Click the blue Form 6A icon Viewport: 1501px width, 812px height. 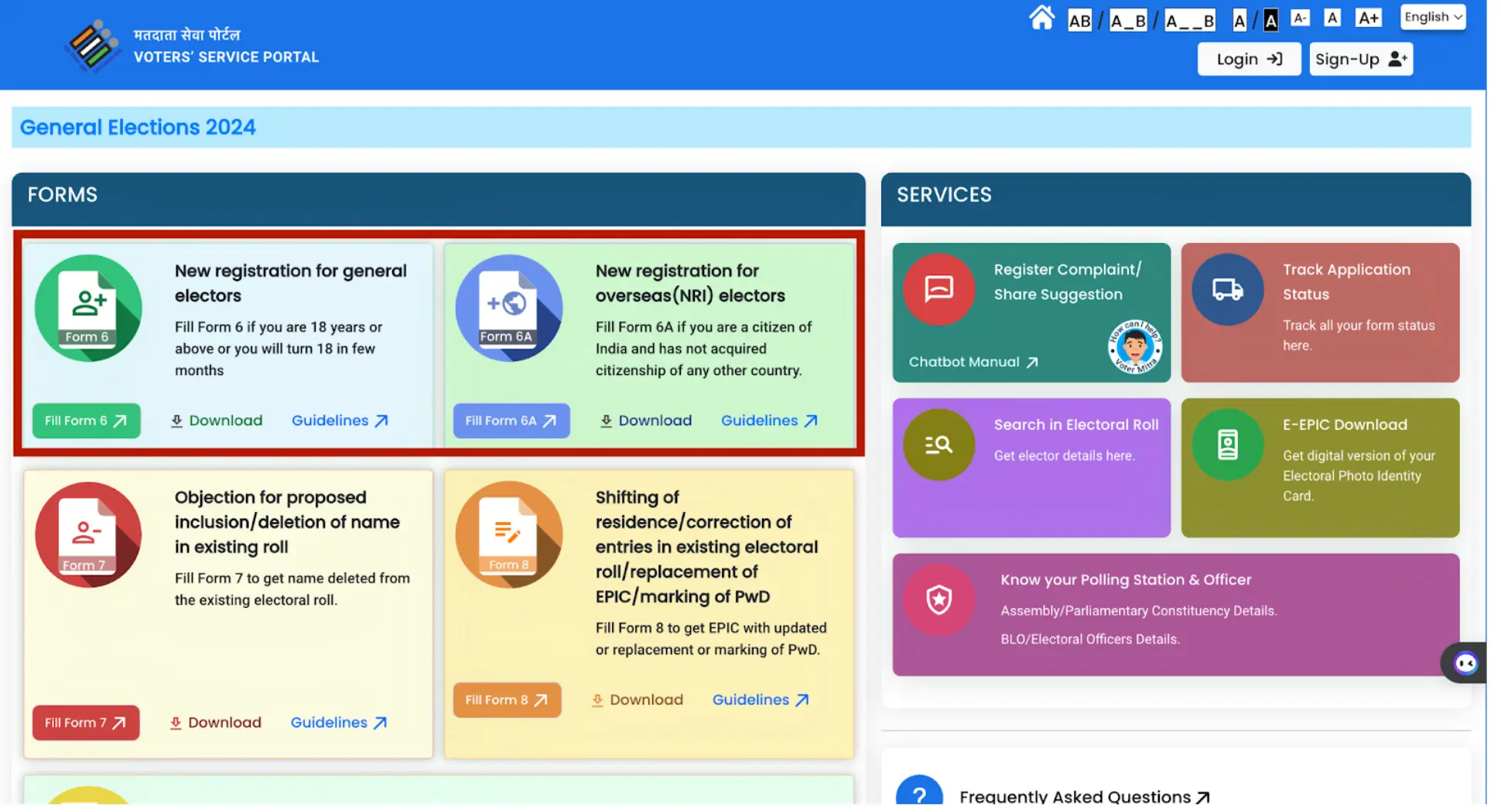tap(509, 308)
